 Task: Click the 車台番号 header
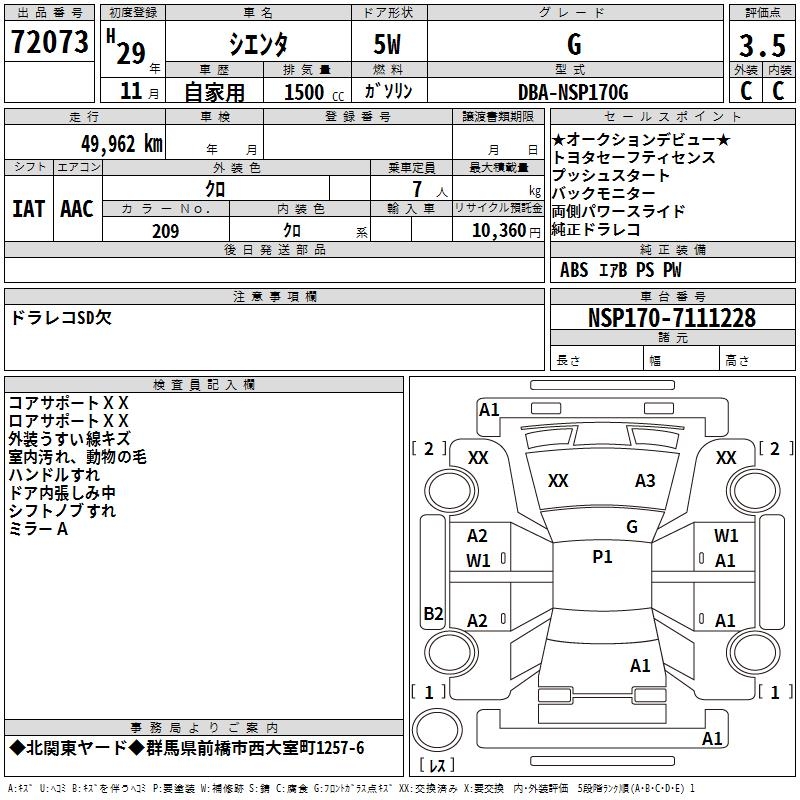point(672,296)
